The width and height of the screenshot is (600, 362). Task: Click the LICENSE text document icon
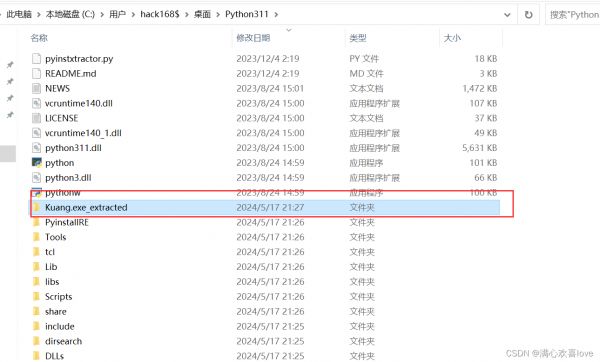tap(36, 118)
